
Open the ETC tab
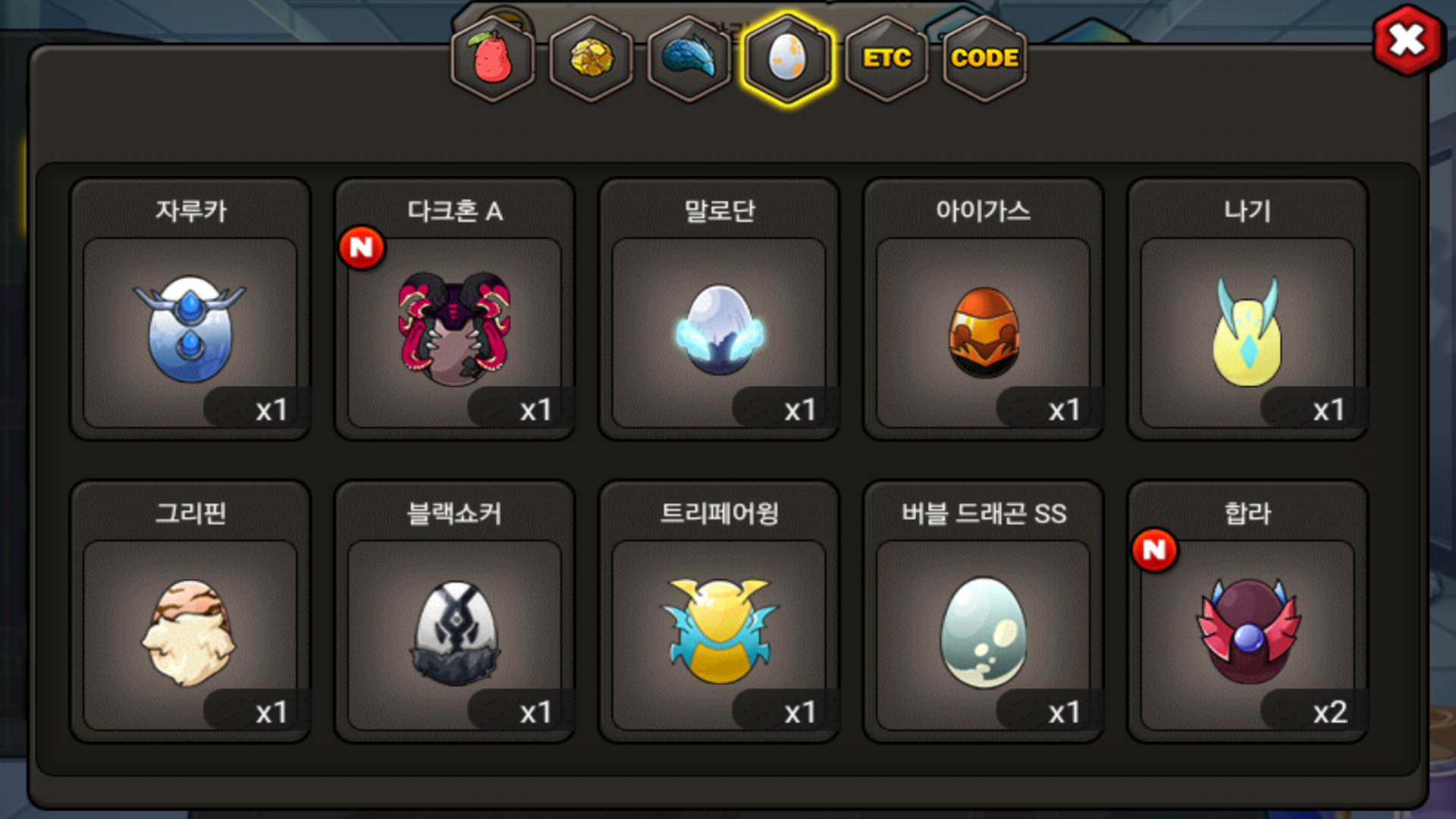[886, 58]
